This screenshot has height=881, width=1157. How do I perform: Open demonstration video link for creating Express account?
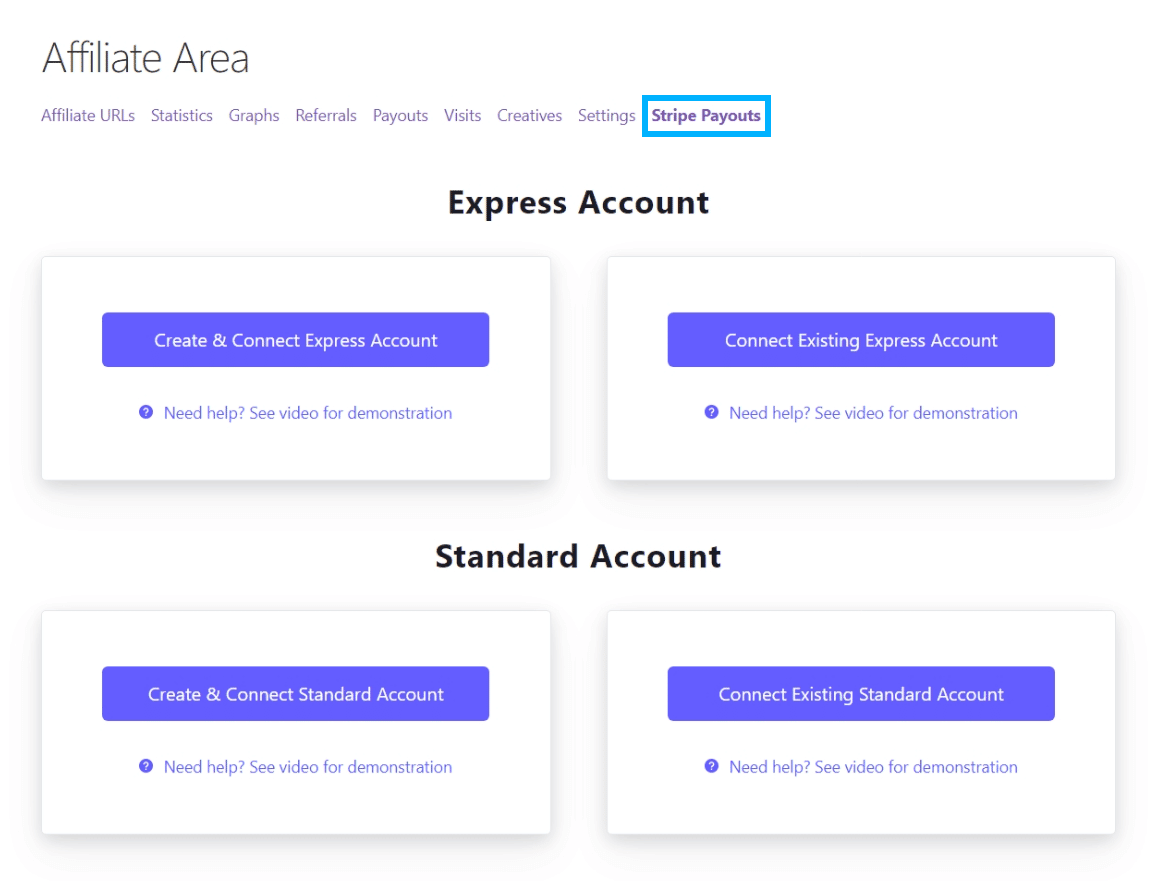pos(308,412)
